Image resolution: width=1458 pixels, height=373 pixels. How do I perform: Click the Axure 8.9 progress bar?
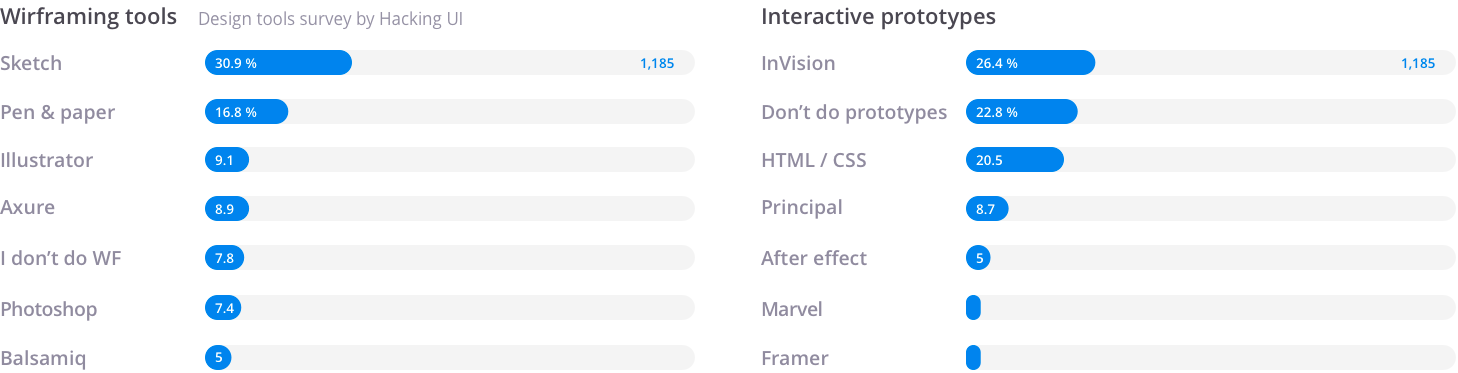227,208
